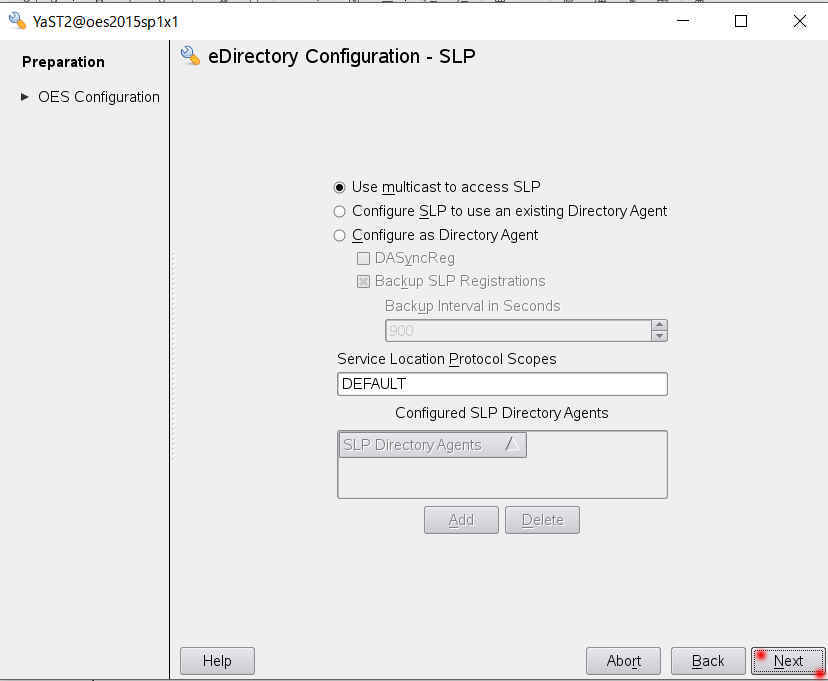Open the Help button

pos(217,661)
